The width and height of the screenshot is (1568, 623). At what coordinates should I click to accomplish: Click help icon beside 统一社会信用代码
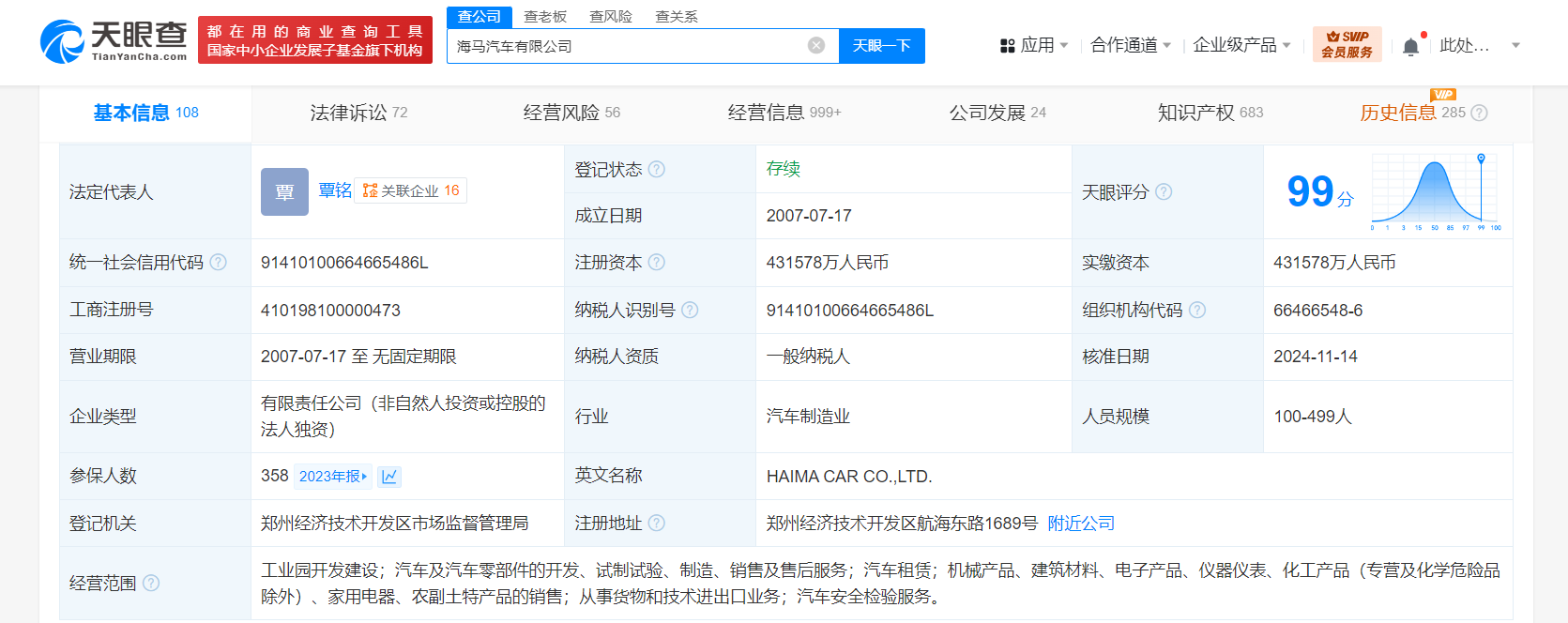(x=219, y=263)
